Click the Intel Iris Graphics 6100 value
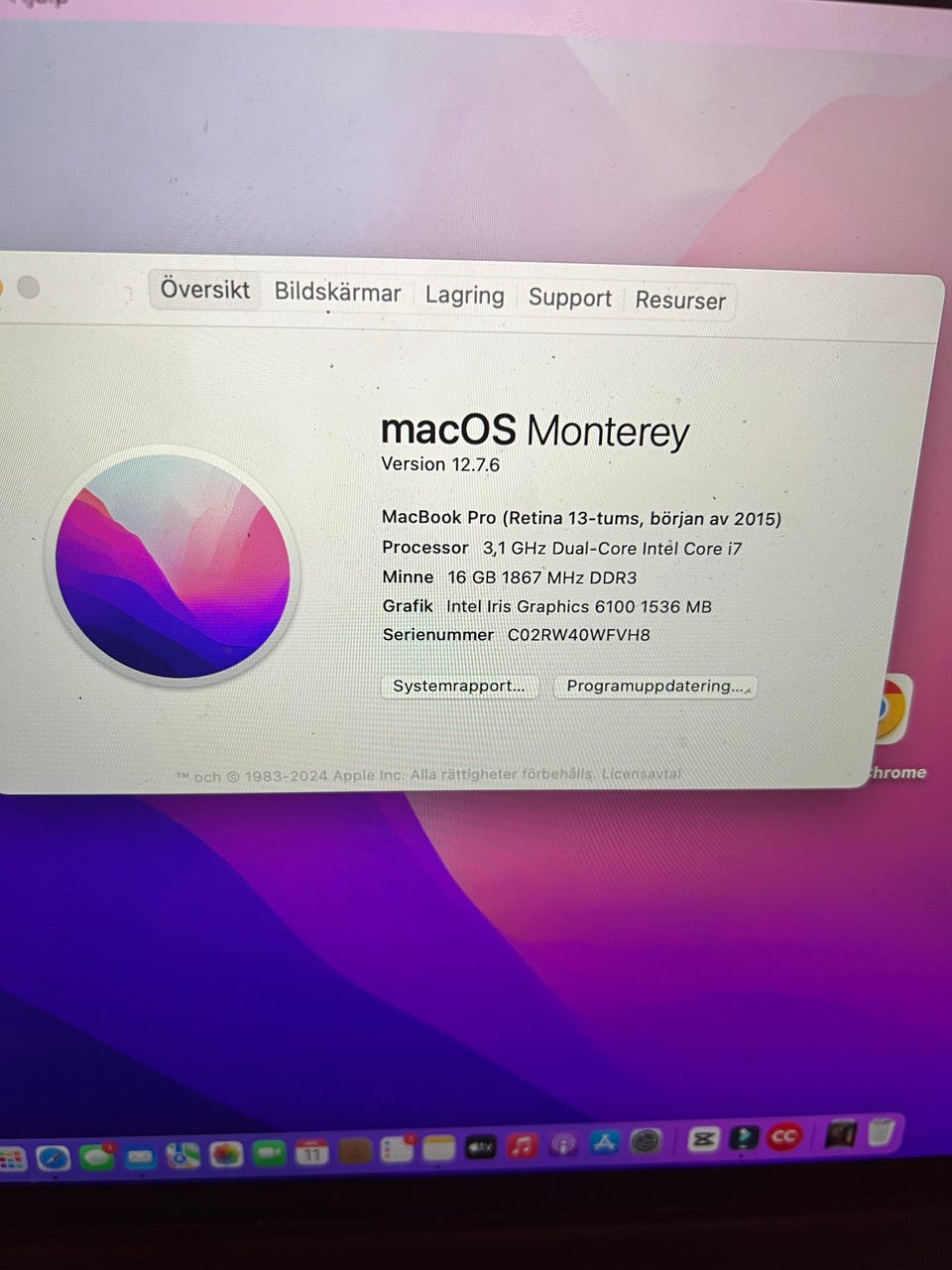Image resolution: width=952 pixels, height=1270 pixels. [579, 606]
